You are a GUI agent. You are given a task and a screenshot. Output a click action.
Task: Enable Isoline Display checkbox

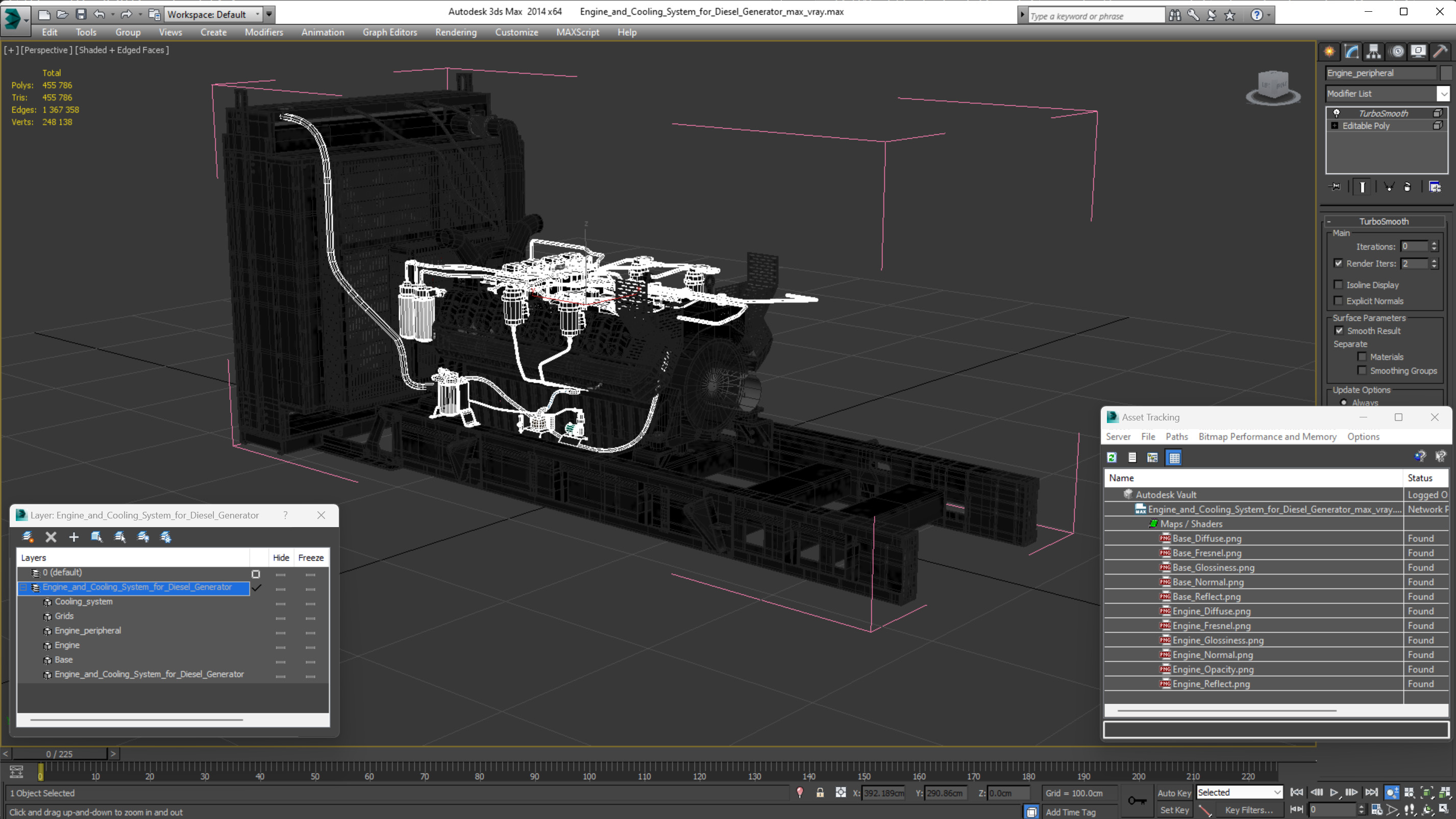(x=1339, y=285)
